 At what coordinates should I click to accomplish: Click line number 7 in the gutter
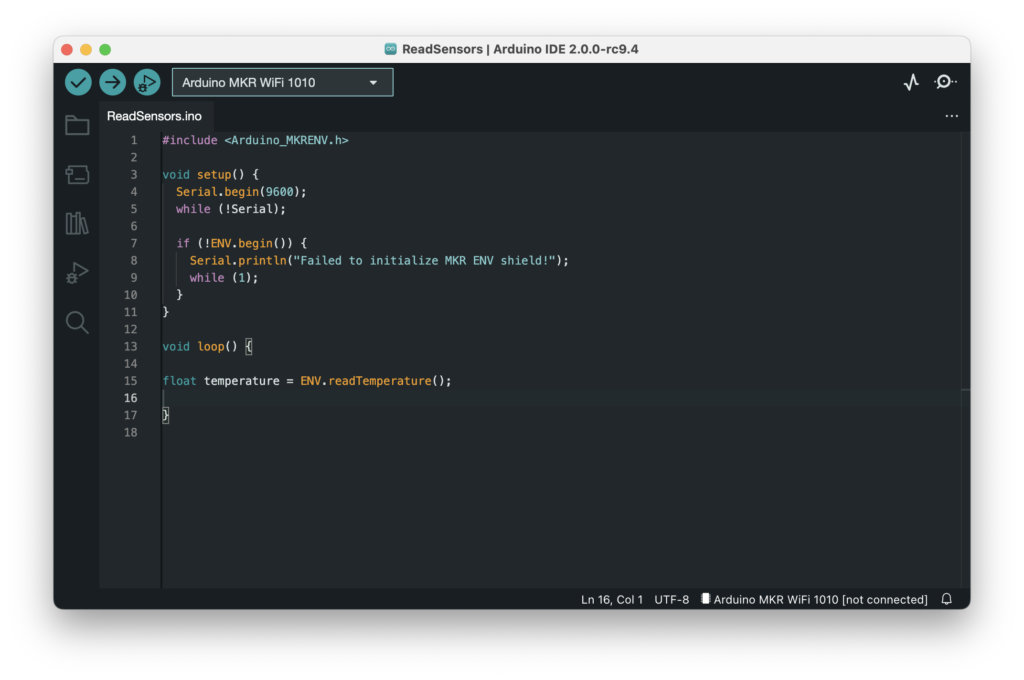click(134, 244)
